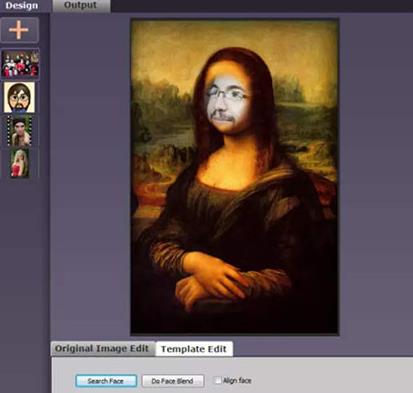413x393 pixels.
Task: Click the Align face label text
Action: click(x=237, y=380)
